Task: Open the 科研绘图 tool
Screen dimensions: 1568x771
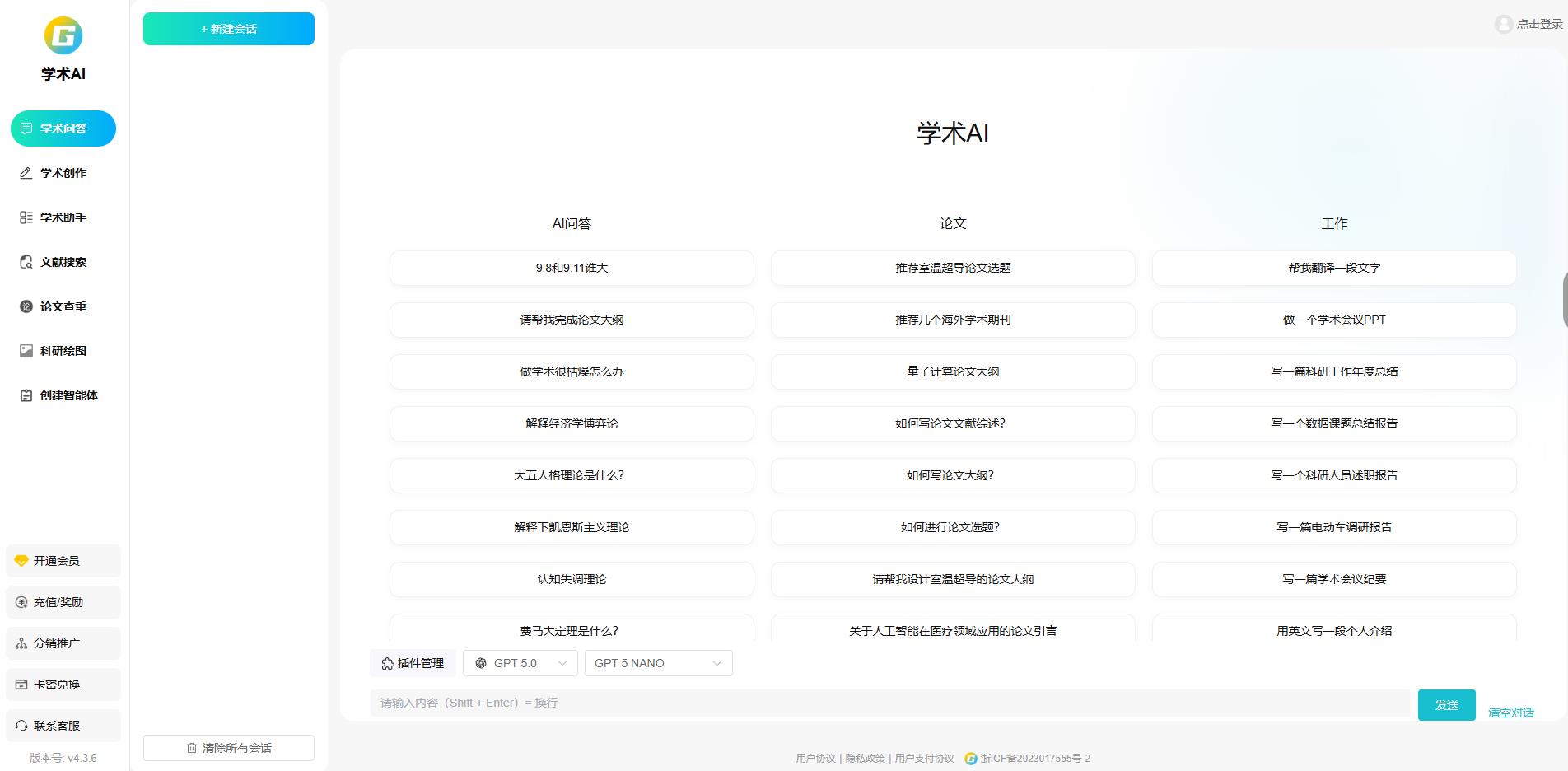Action: click(63, 351)
